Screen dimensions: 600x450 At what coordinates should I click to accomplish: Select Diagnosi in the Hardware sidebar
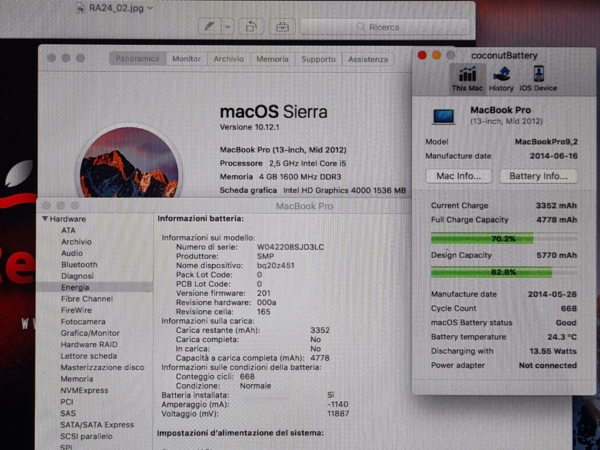(77, 276)
